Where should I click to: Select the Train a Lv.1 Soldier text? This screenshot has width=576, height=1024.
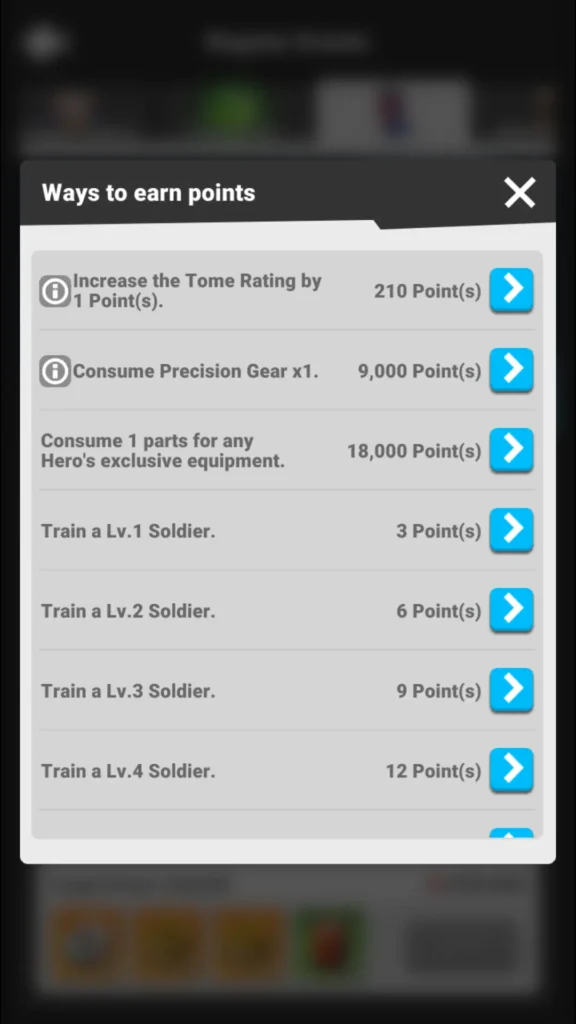coord(128,531)
